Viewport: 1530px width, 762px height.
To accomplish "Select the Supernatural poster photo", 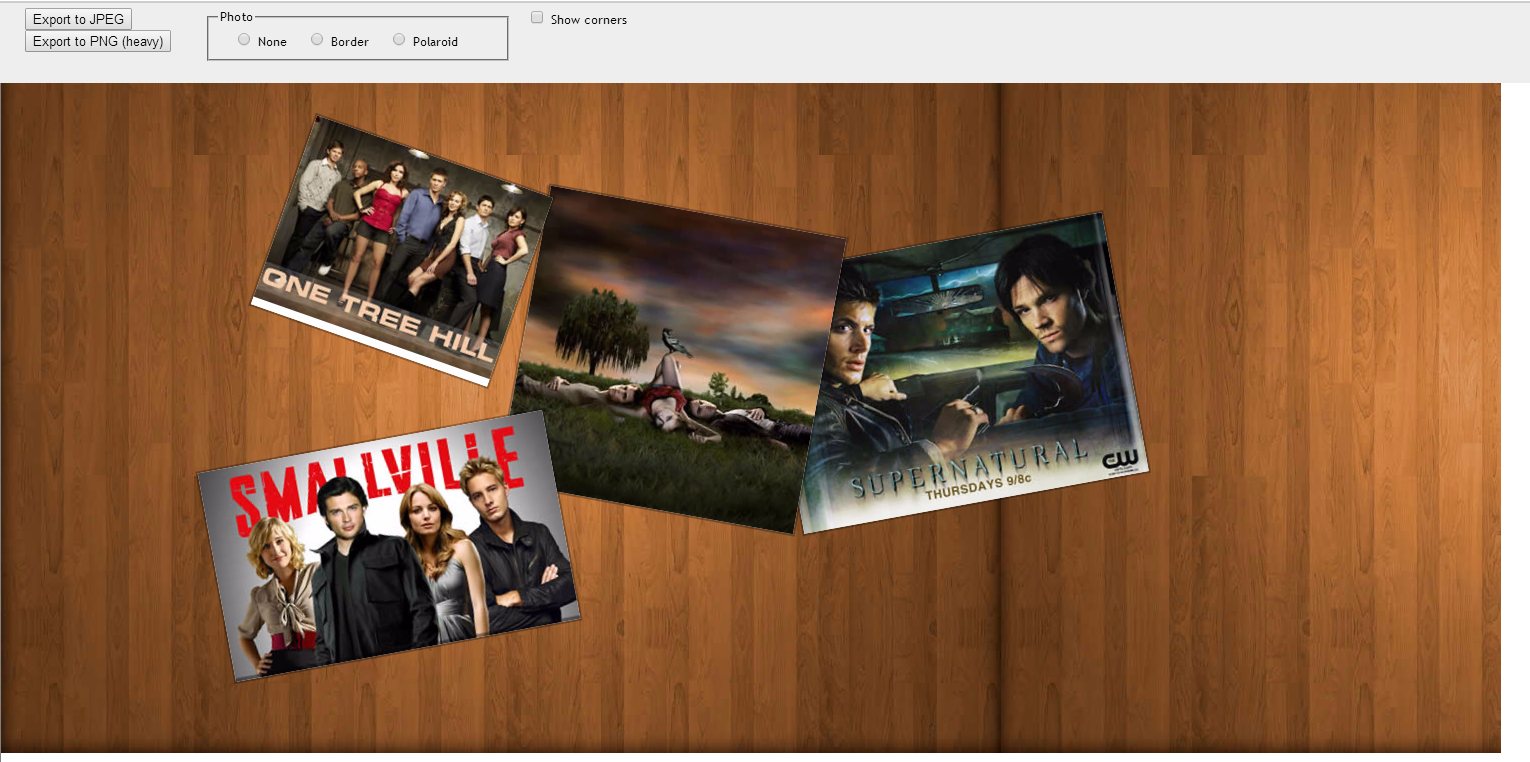I will [973, 373].
